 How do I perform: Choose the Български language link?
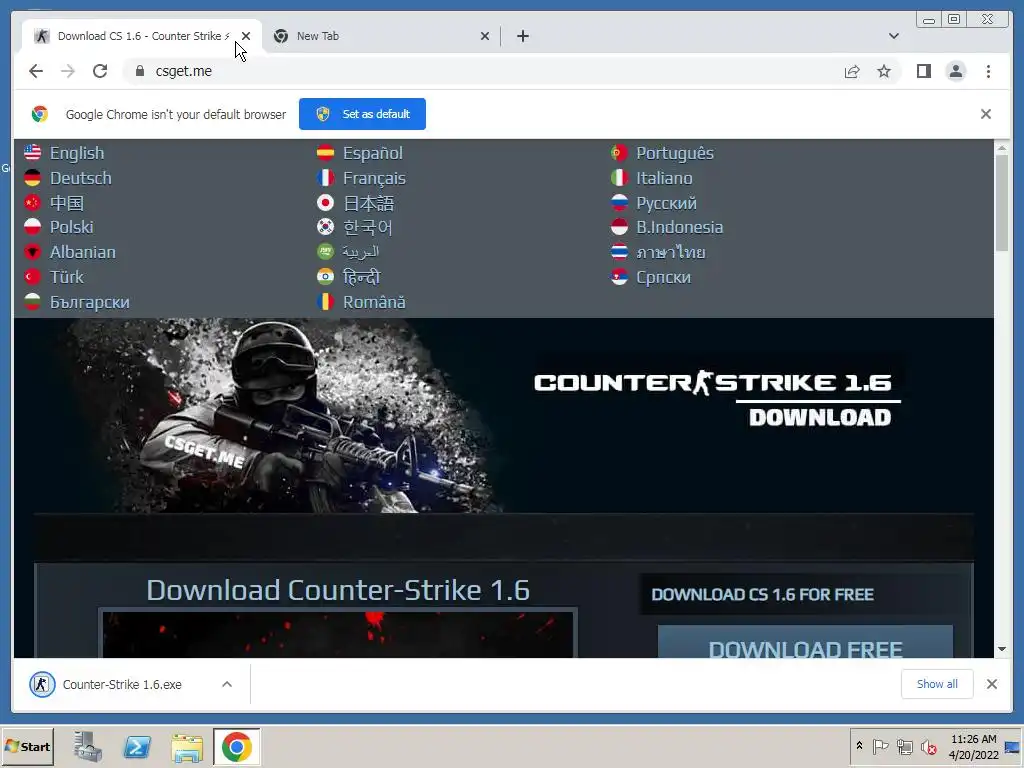[90, 302]
